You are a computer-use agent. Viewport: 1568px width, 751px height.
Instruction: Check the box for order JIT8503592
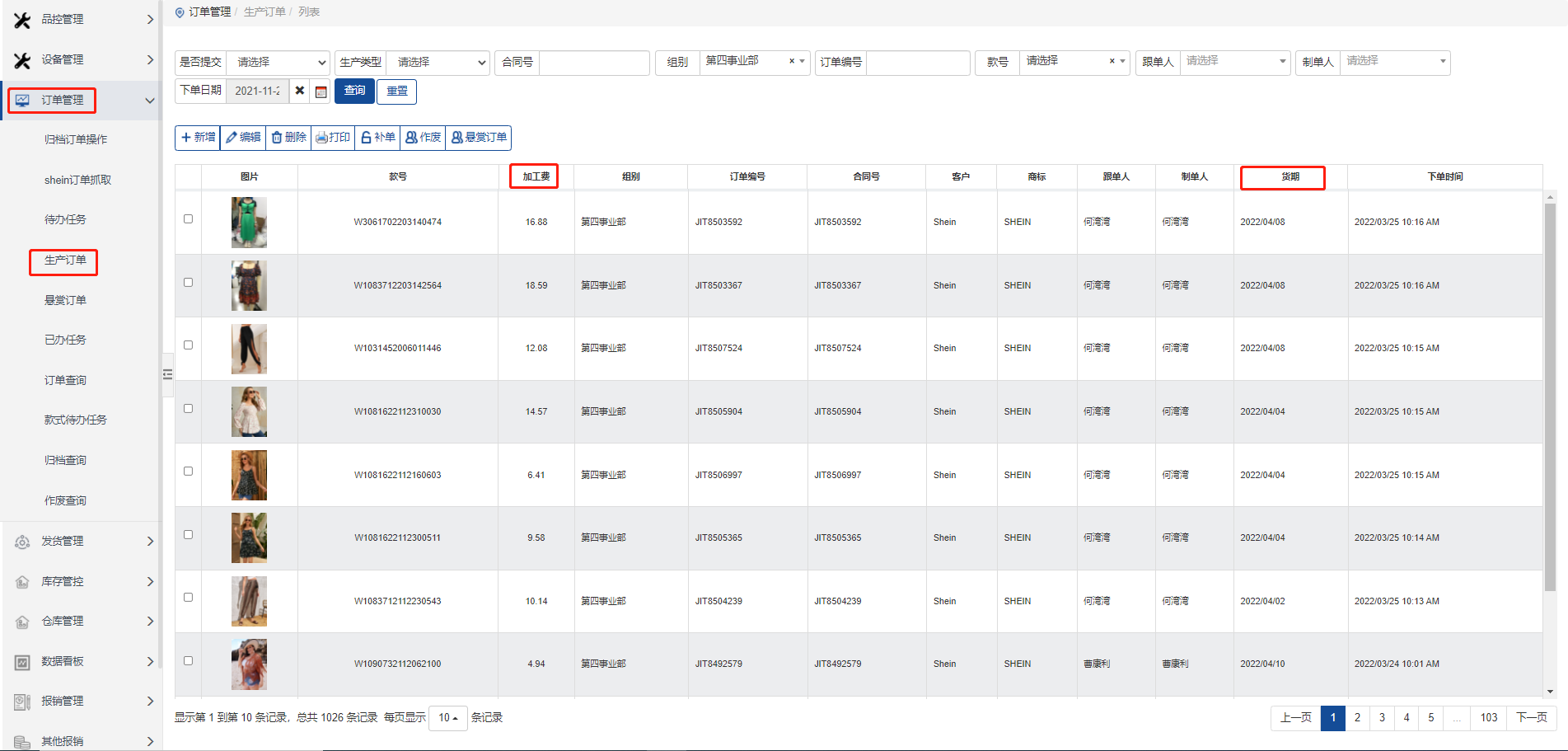tap(188, 219)
